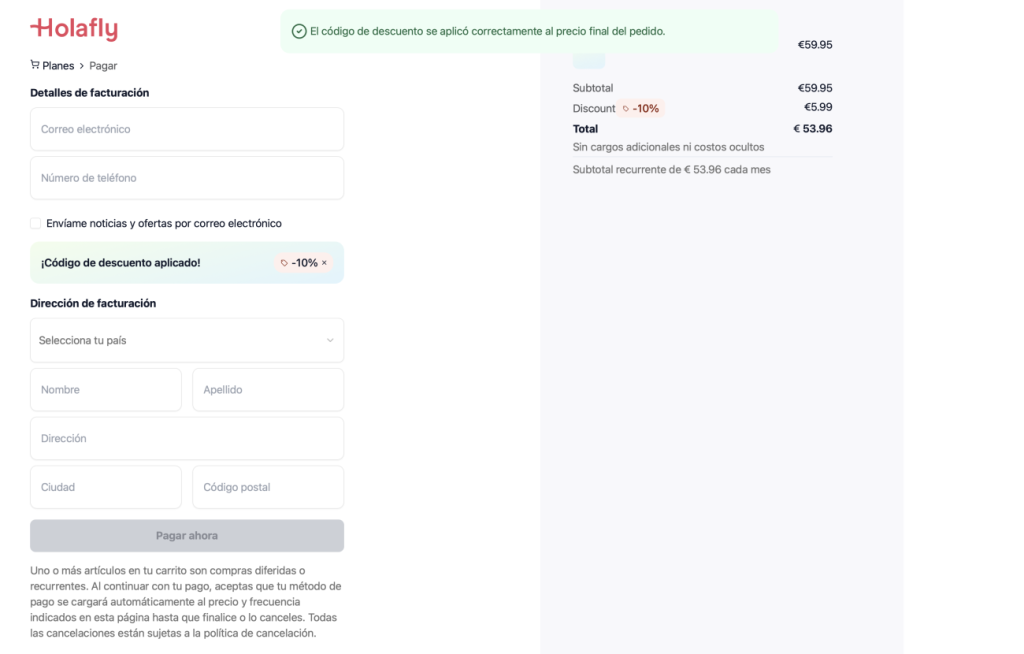The height and width of the screenshot is (654, 1024).
Task: Click the tag icon next to Discount in the summary
Action: (626, 108)
